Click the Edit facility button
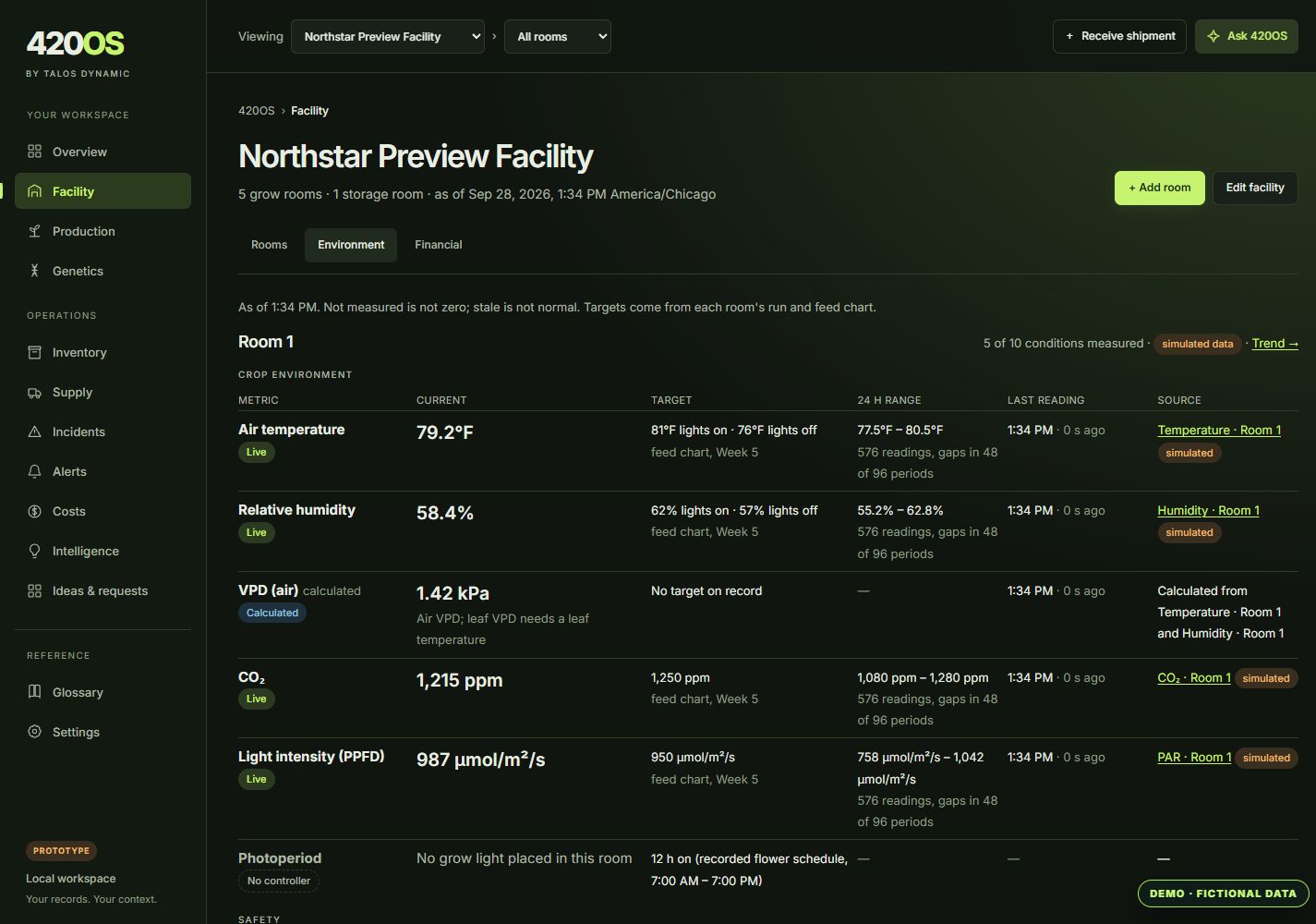 tap(1255, 188)
